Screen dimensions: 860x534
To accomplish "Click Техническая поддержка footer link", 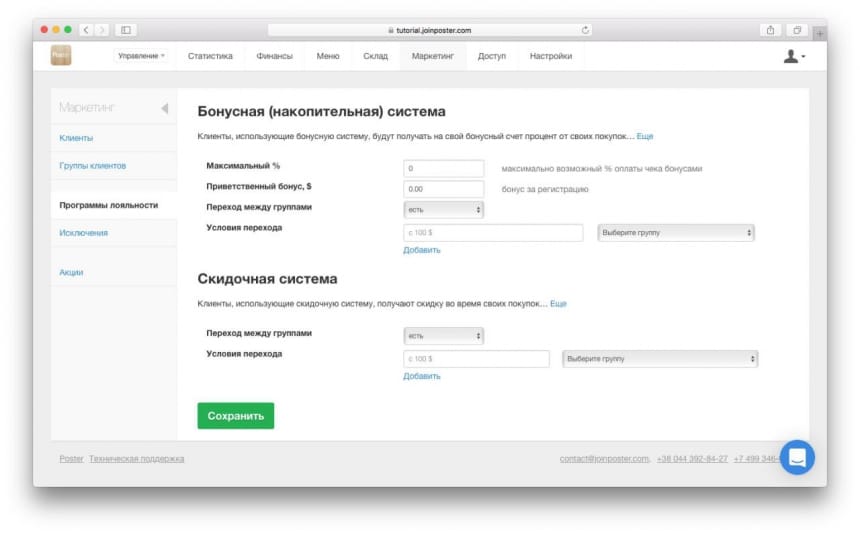I will (x=136, y=458).
